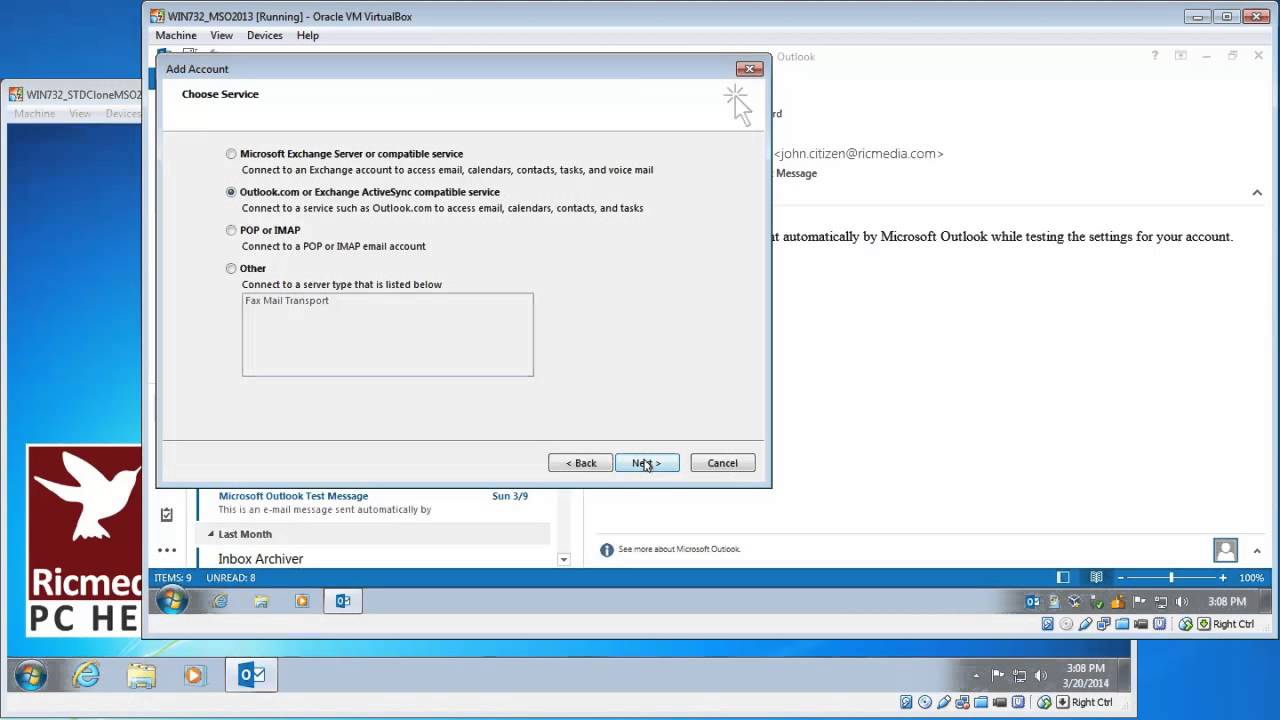1280x720 pixels.
Task: Open Devices menu of WIN732_MSO2013 VM window
Action: coord(264,35)
